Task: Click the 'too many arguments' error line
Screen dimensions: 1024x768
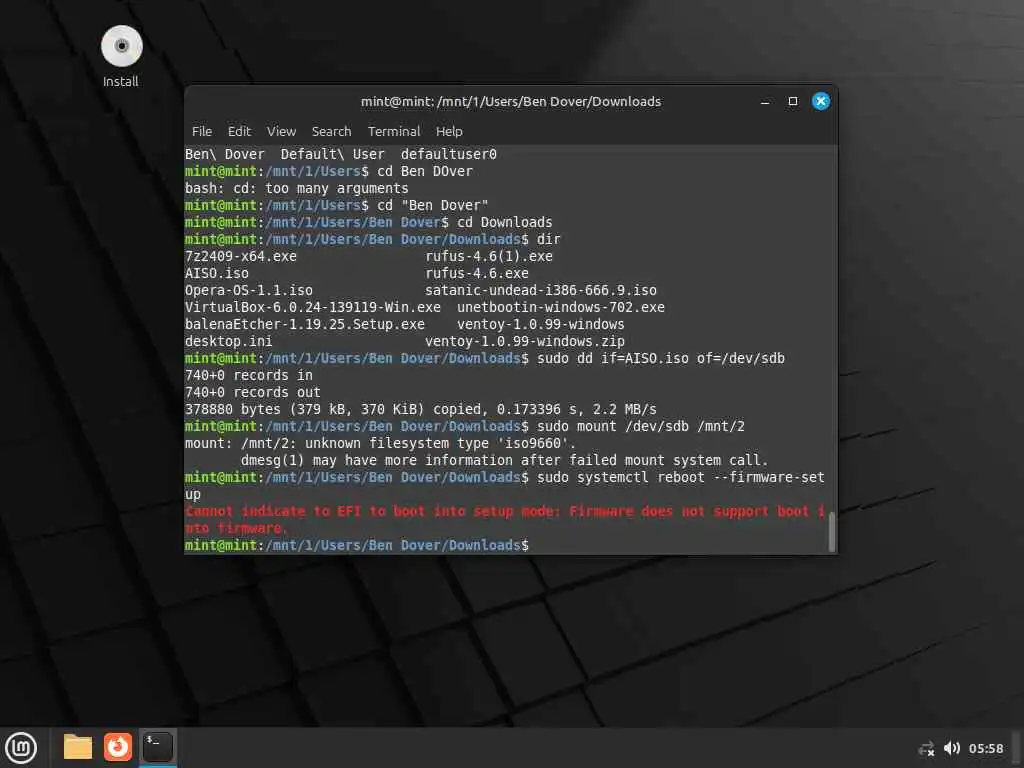Action: point(296,188)
